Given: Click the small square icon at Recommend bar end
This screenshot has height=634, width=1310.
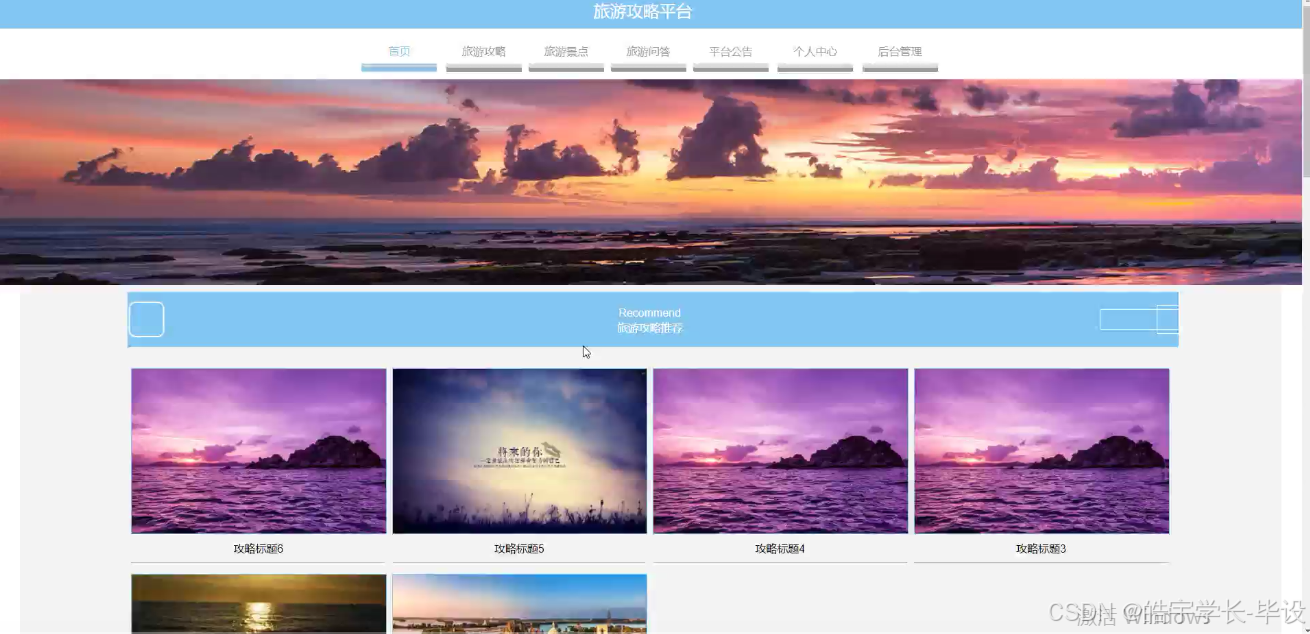Looking at the screenshot, I should coord(1168,319).
